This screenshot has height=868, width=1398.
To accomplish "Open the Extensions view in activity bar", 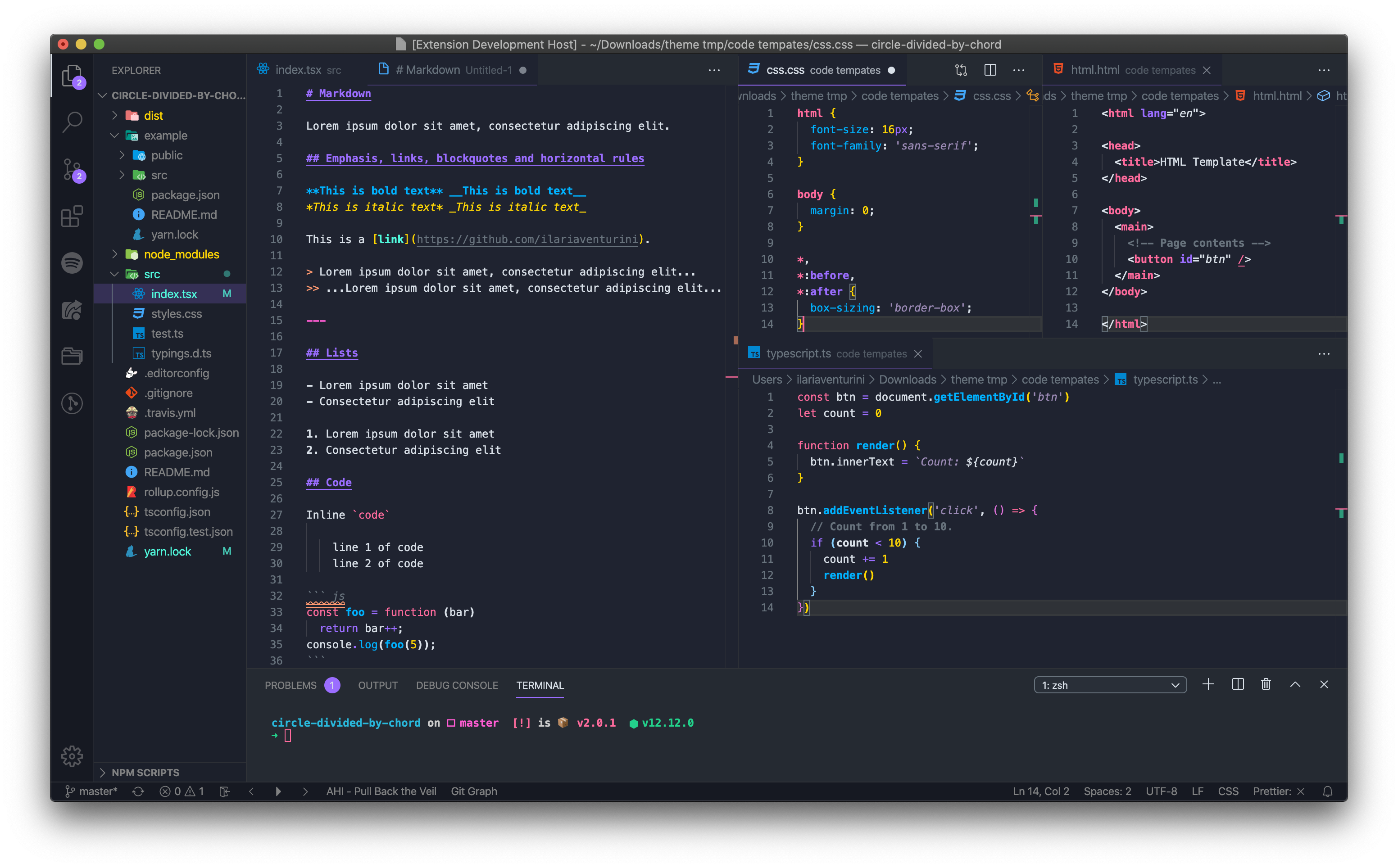I will click(72, 217).
